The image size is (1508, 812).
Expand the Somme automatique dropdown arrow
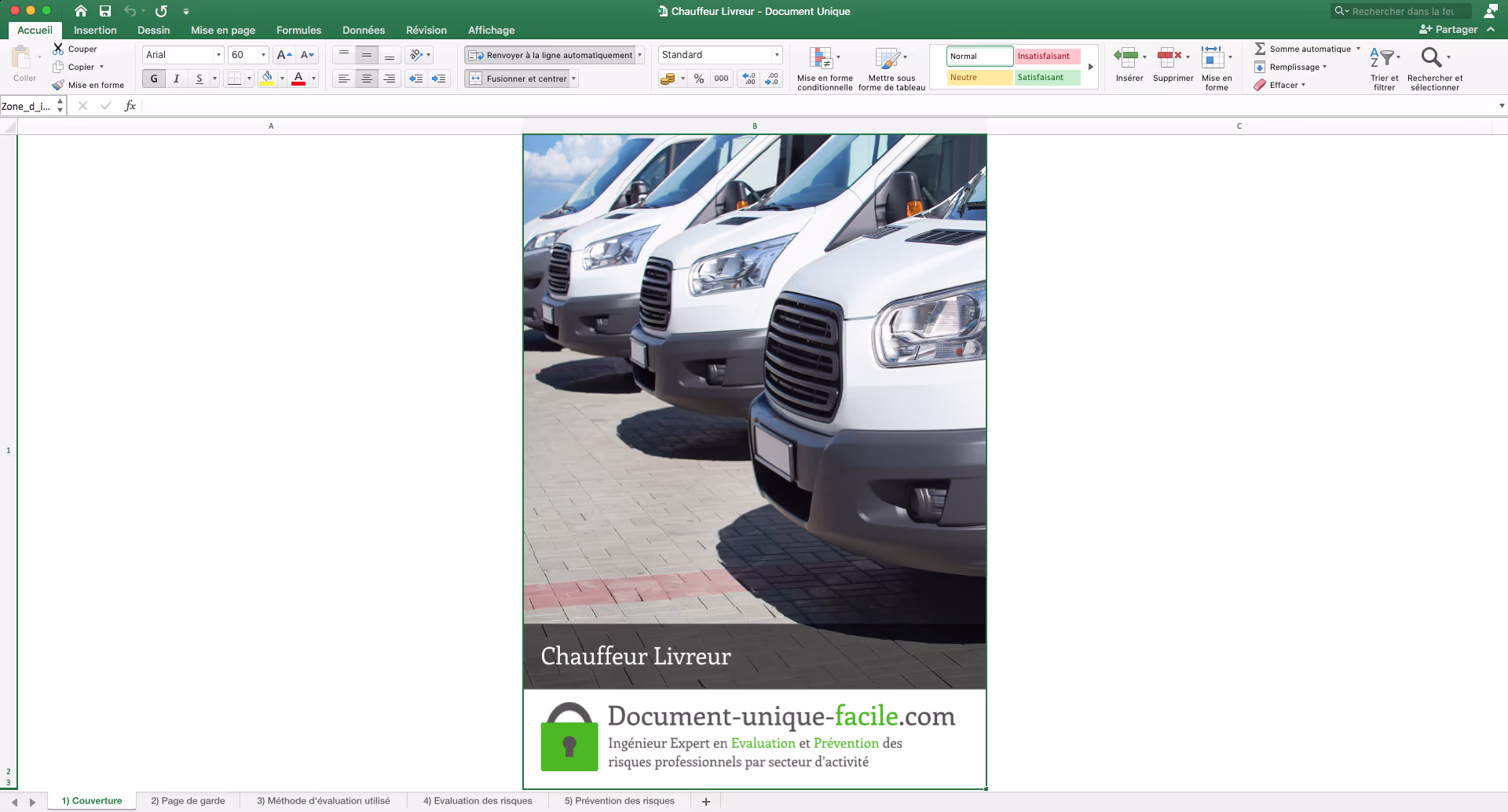[x=1358, y=49]
